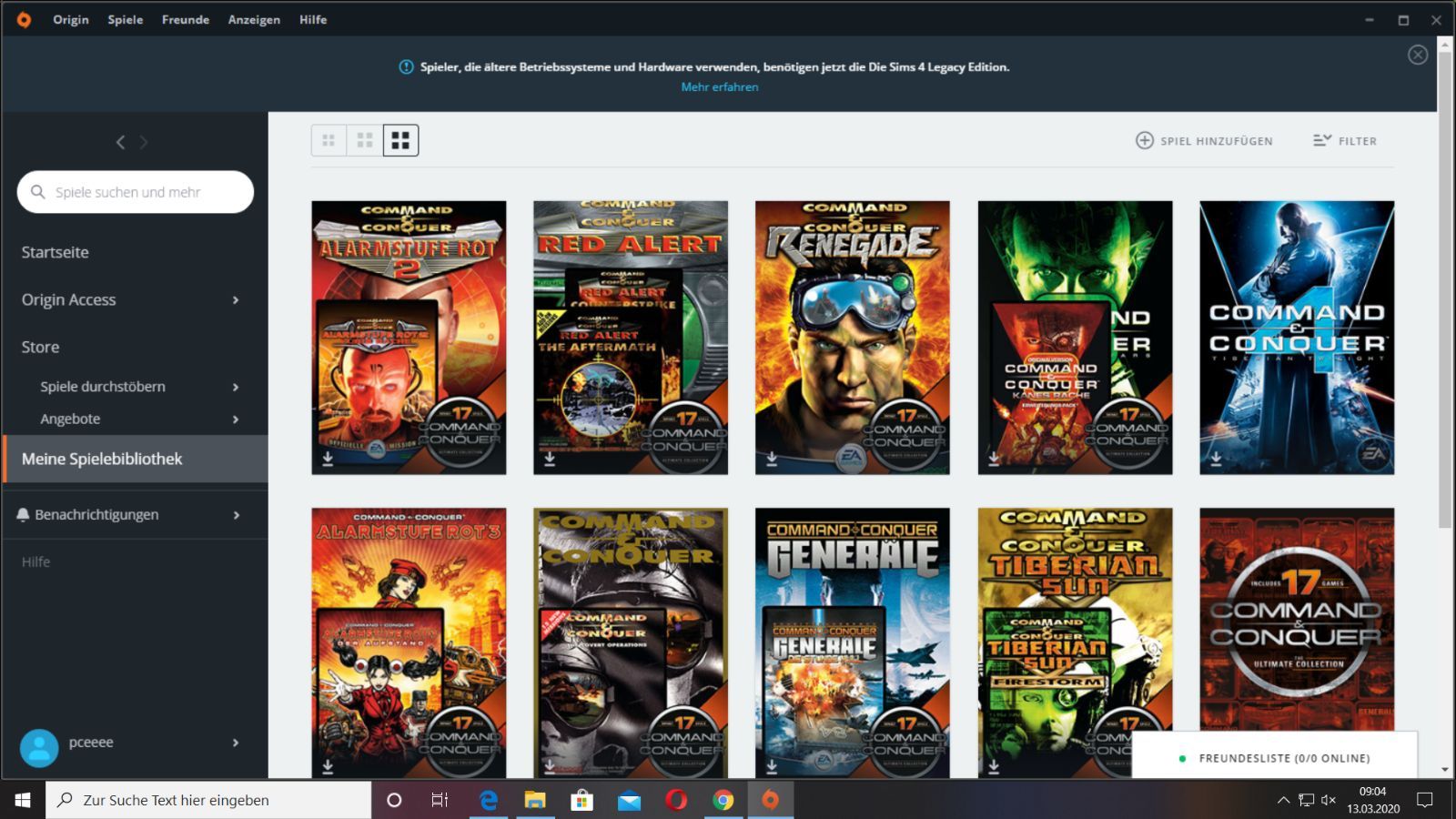
Task: Click Spiel hinzufügen button
Action: point(1204,140)
